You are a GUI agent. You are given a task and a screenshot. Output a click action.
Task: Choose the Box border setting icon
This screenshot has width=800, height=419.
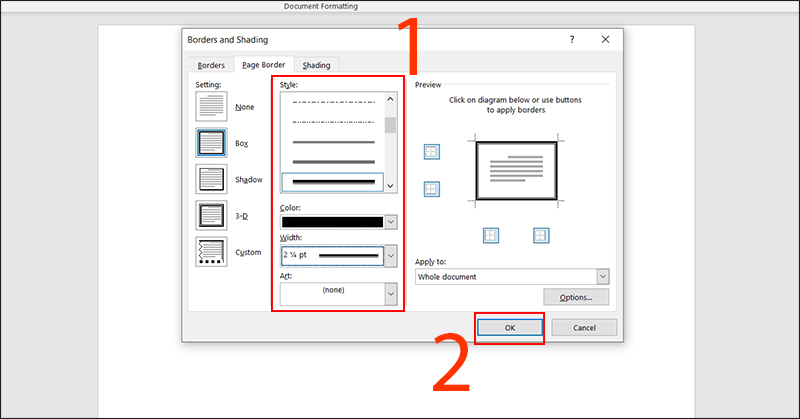(x=211, y=142)
